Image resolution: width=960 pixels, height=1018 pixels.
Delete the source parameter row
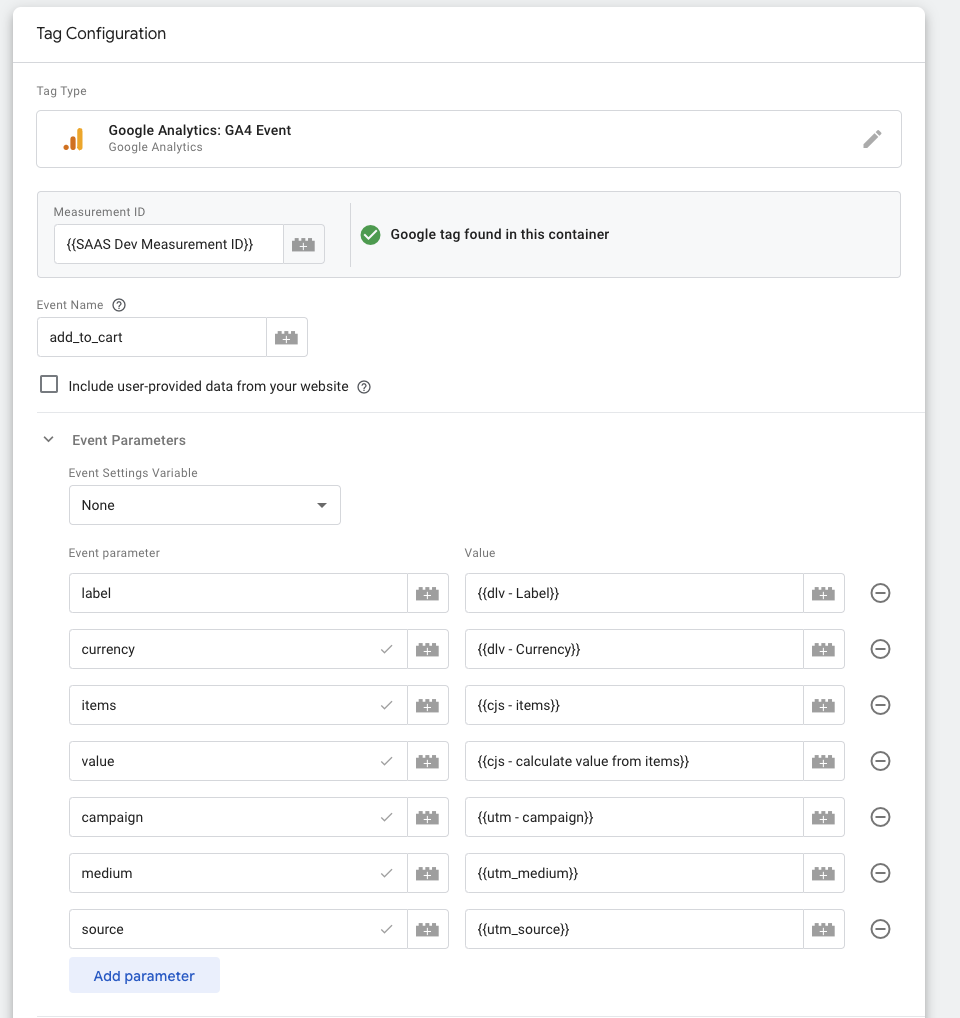point(880,929)
